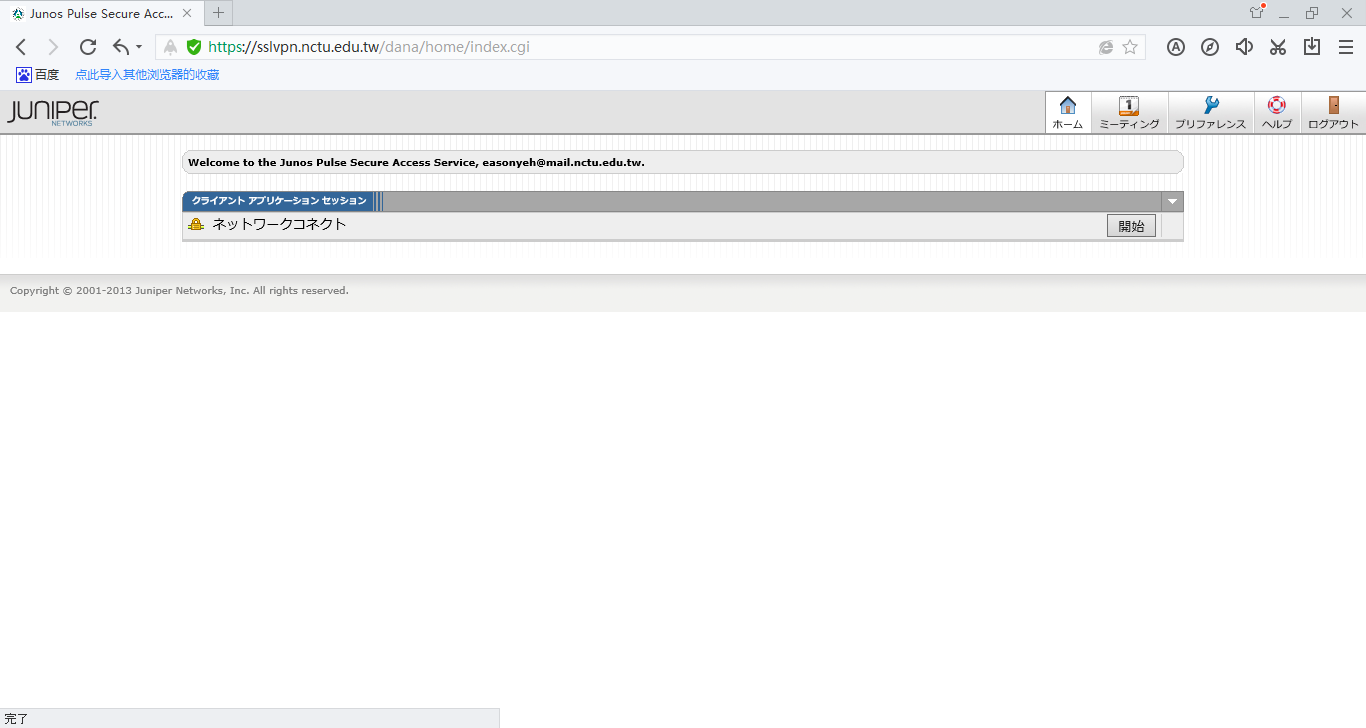The height and width of the screenshot is (728, 1366).
Task: Go to the ホーム (Home) page
Action: 1068,112
